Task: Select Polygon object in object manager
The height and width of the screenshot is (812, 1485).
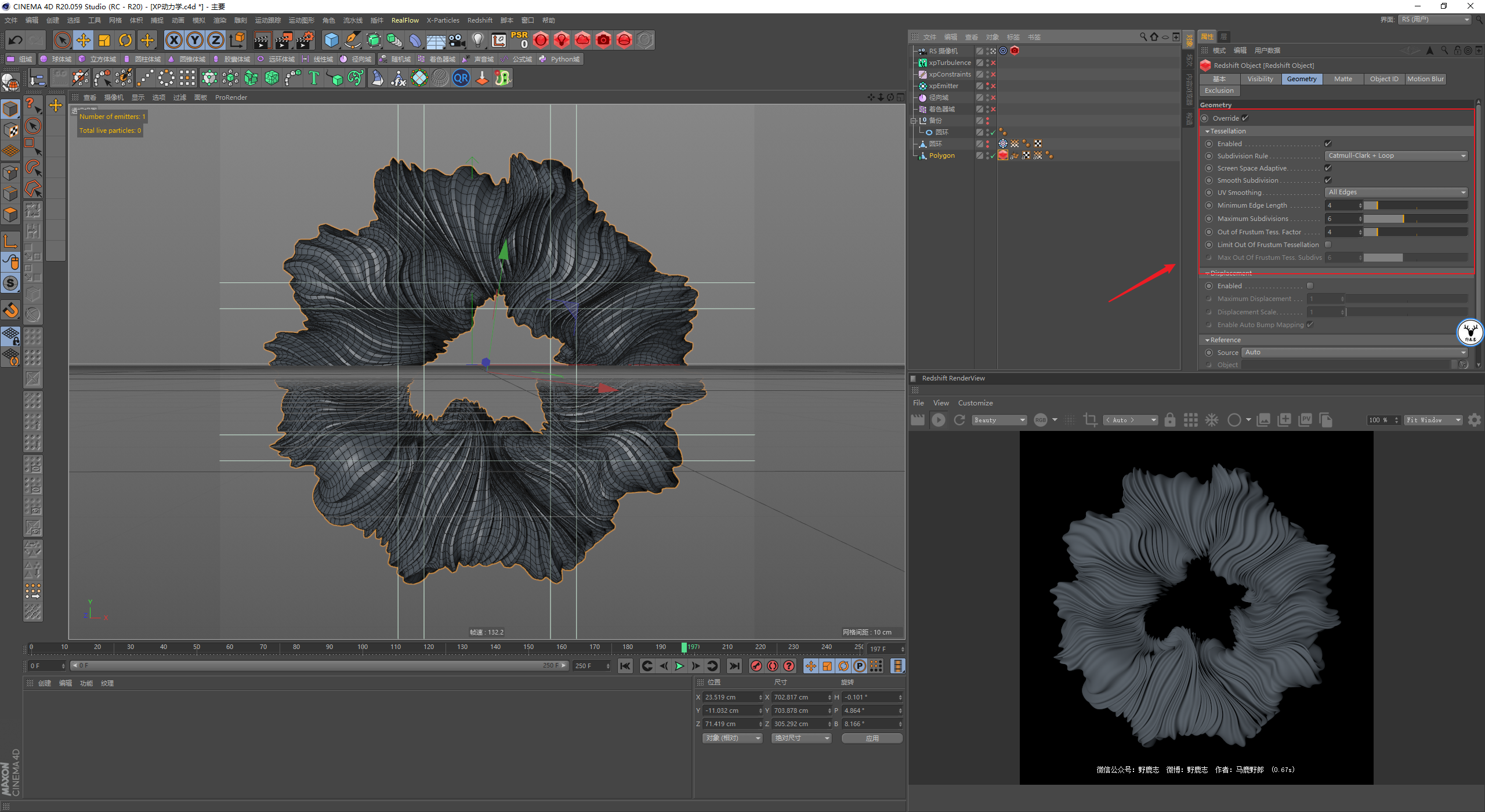Action: click(941, 155)
